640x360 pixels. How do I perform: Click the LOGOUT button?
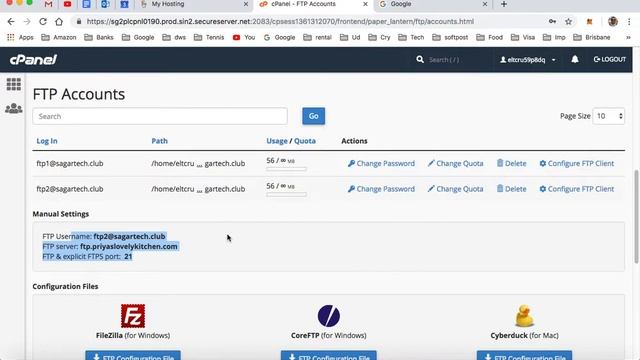tap(610, 60)
